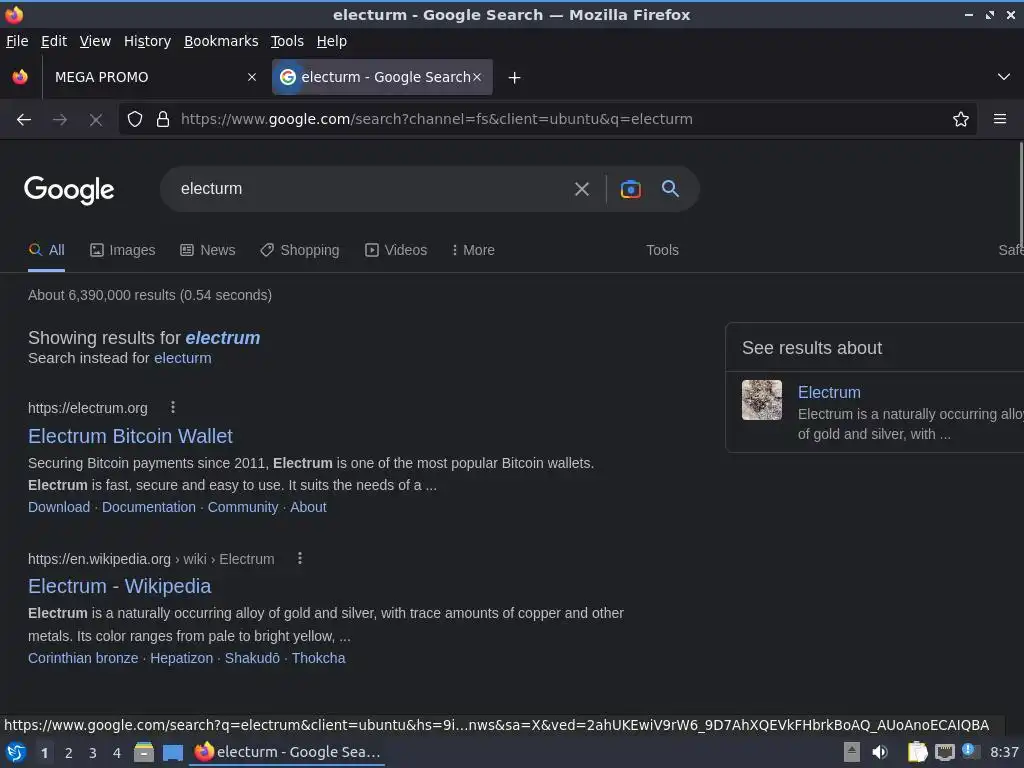Open the History menu
This screenshot has width=1024, height=768.
[x=148, y=41]
